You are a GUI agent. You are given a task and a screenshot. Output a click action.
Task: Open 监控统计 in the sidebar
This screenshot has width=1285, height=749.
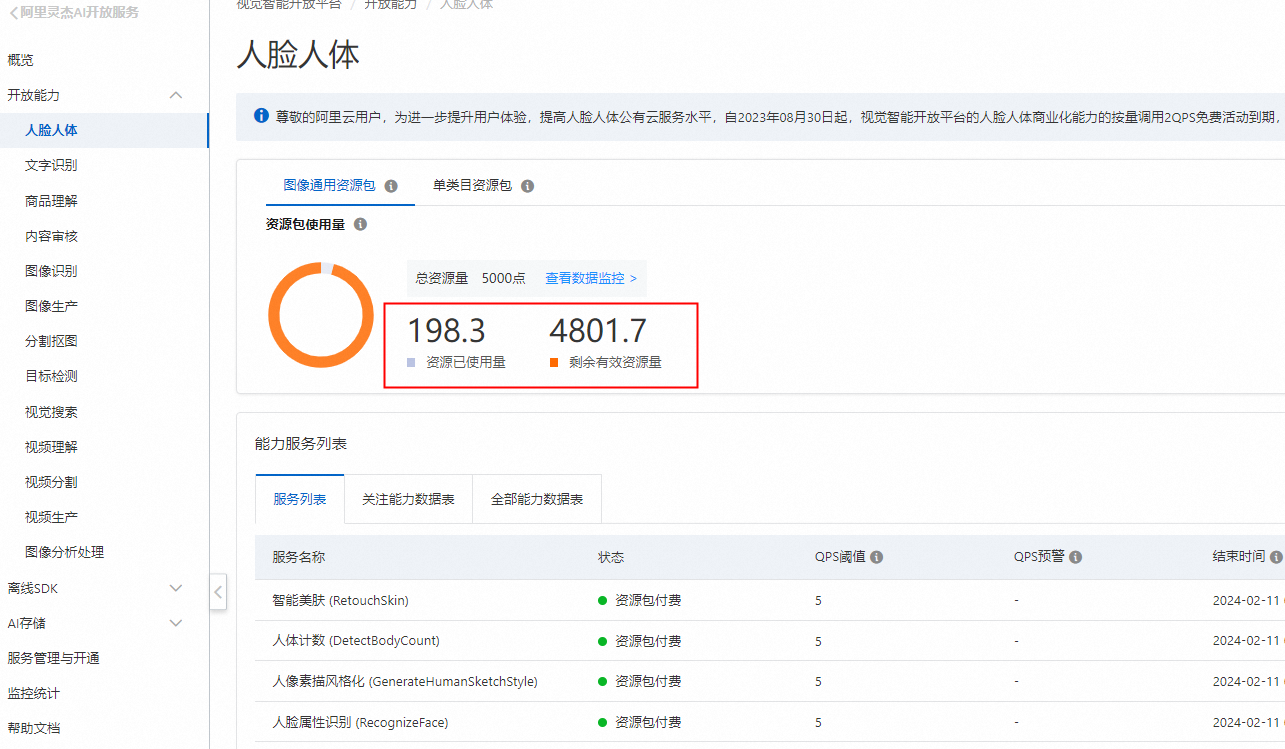pos(33,693)
